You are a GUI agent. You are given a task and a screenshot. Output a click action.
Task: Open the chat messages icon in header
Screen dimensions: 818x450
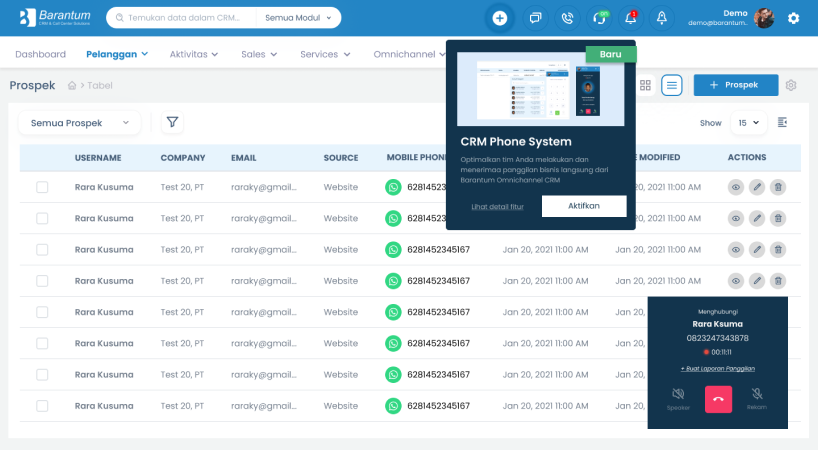(x=535, y=18)
